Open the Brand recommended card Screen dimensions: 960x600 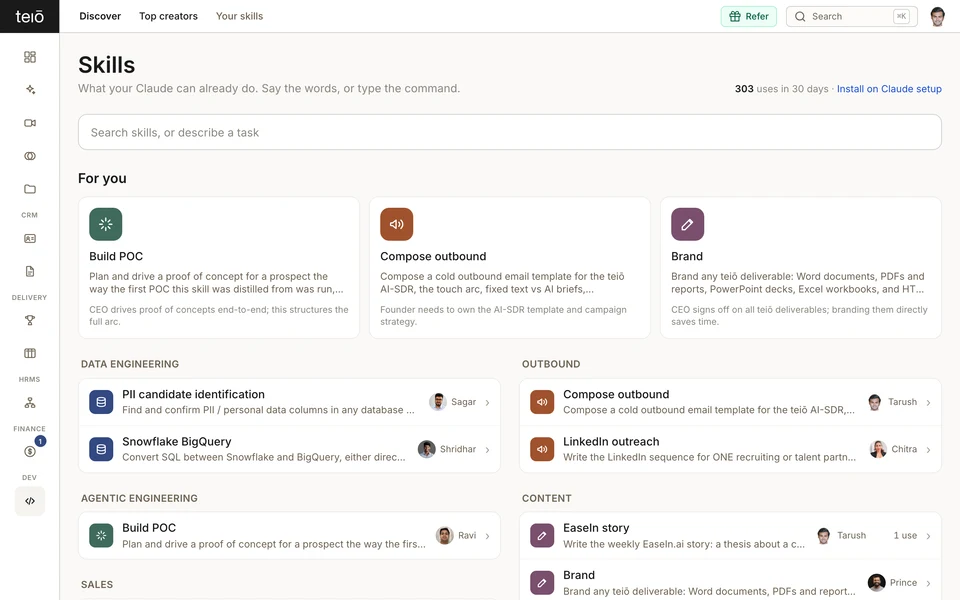pyautogui.click(x=800, y=268)
